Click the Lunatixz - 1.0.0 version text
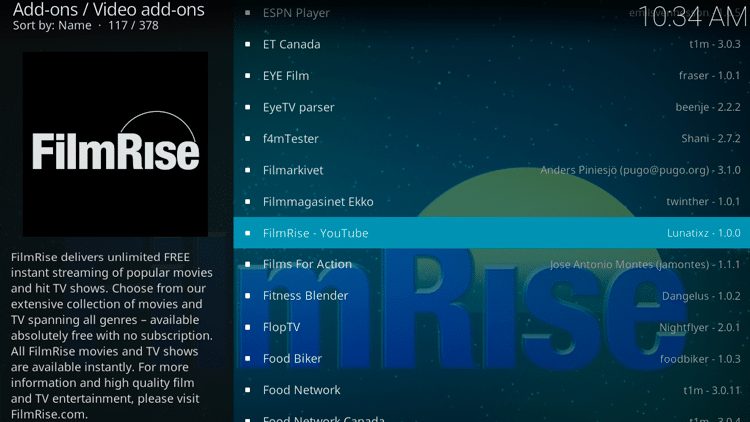This screenshot has width=750, height=422. [704, 233]
